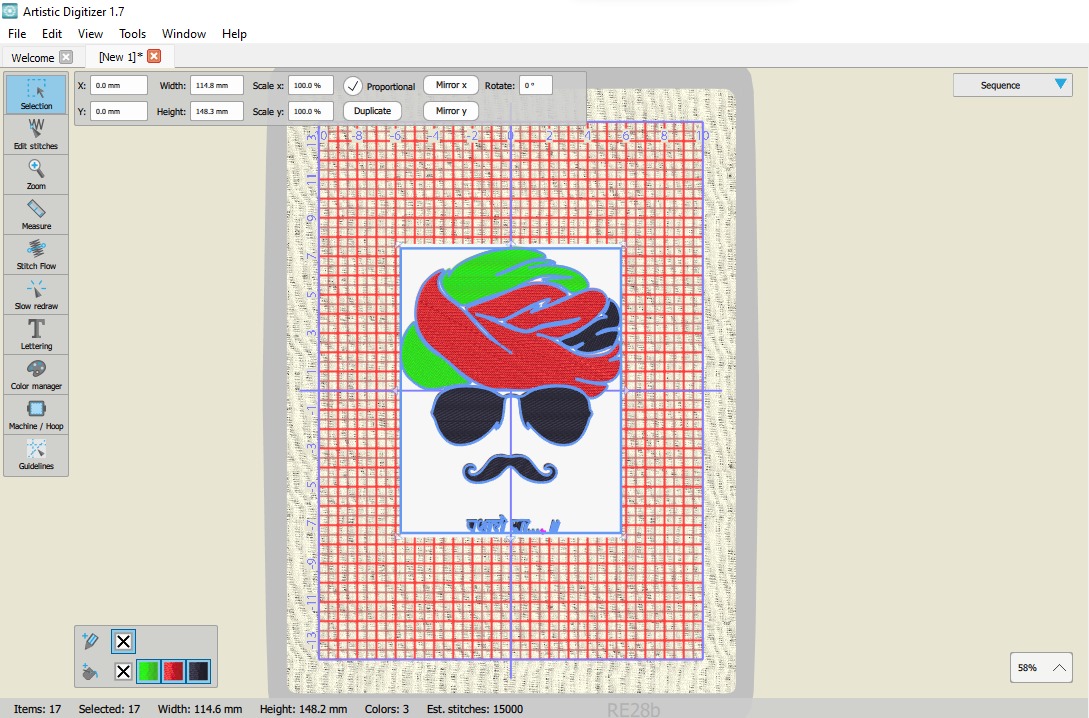This screenshot has width=1089, height=718.
Task: Click the Scale y input field
Action: coord(310,111)
